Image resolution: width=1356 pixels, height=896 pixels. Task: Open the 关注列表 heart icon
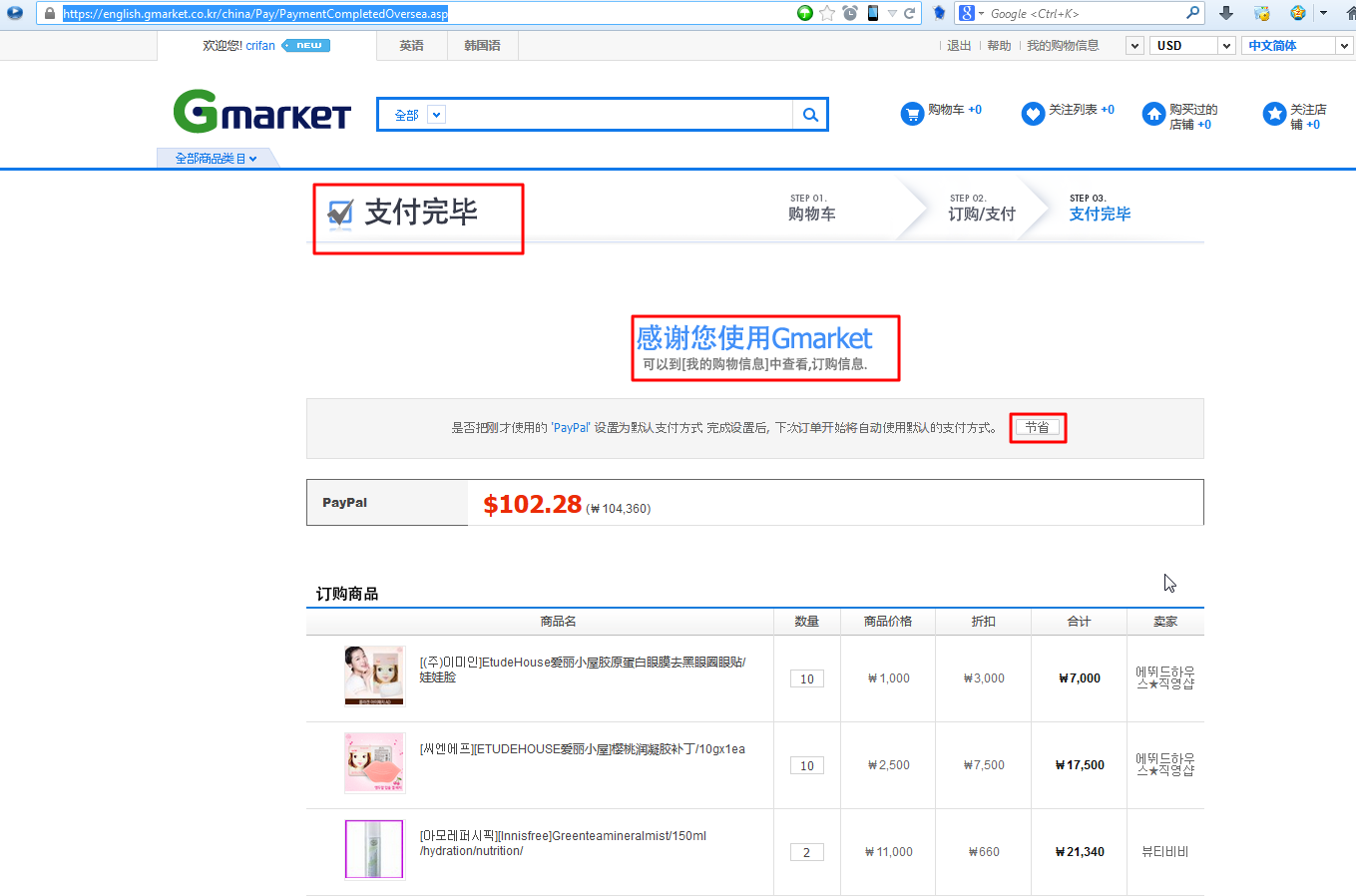[x=1033, y=114]
